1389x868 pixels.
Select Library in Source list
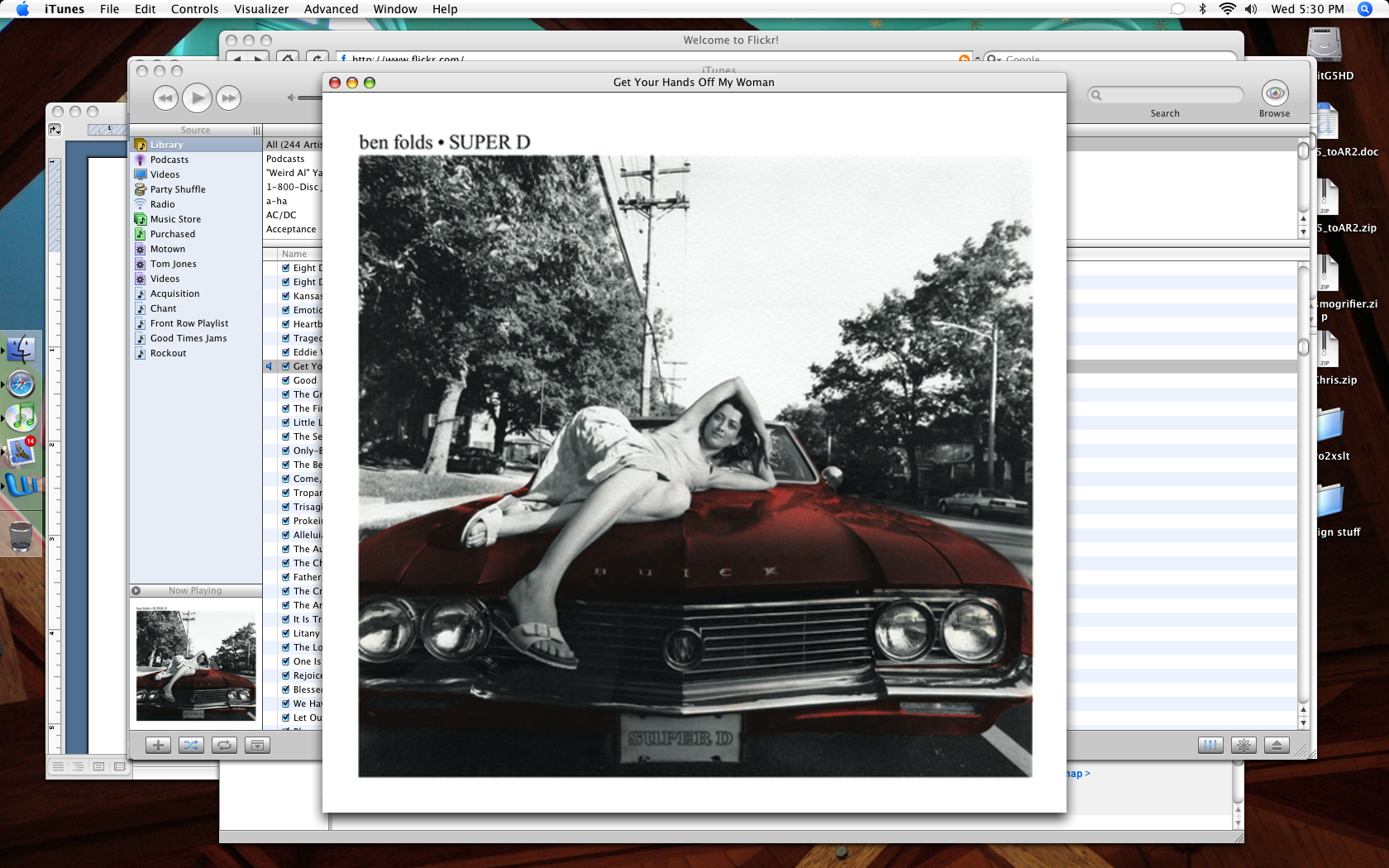196,145
